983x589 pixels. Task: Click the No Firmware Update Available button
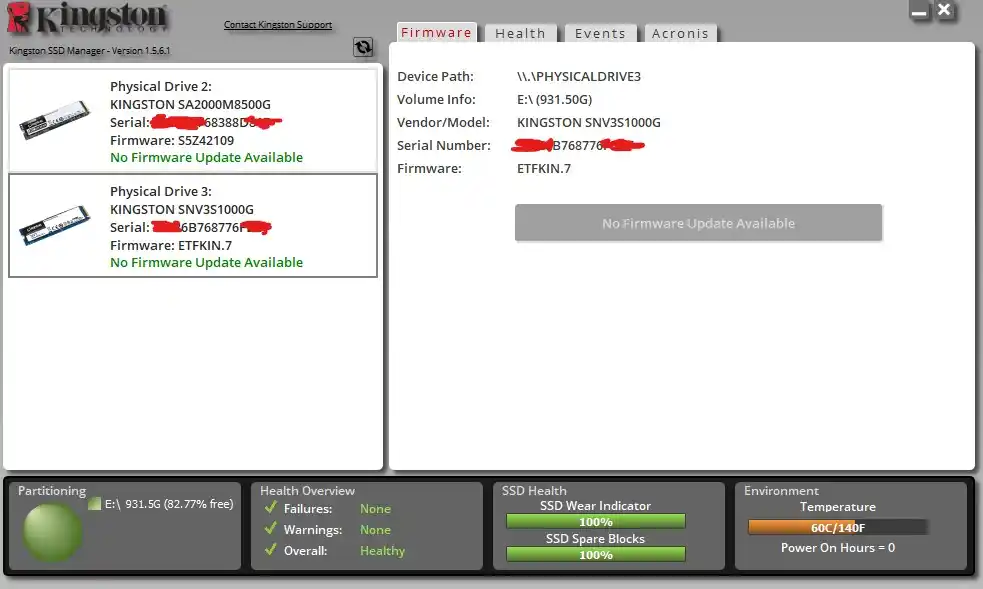698,222
